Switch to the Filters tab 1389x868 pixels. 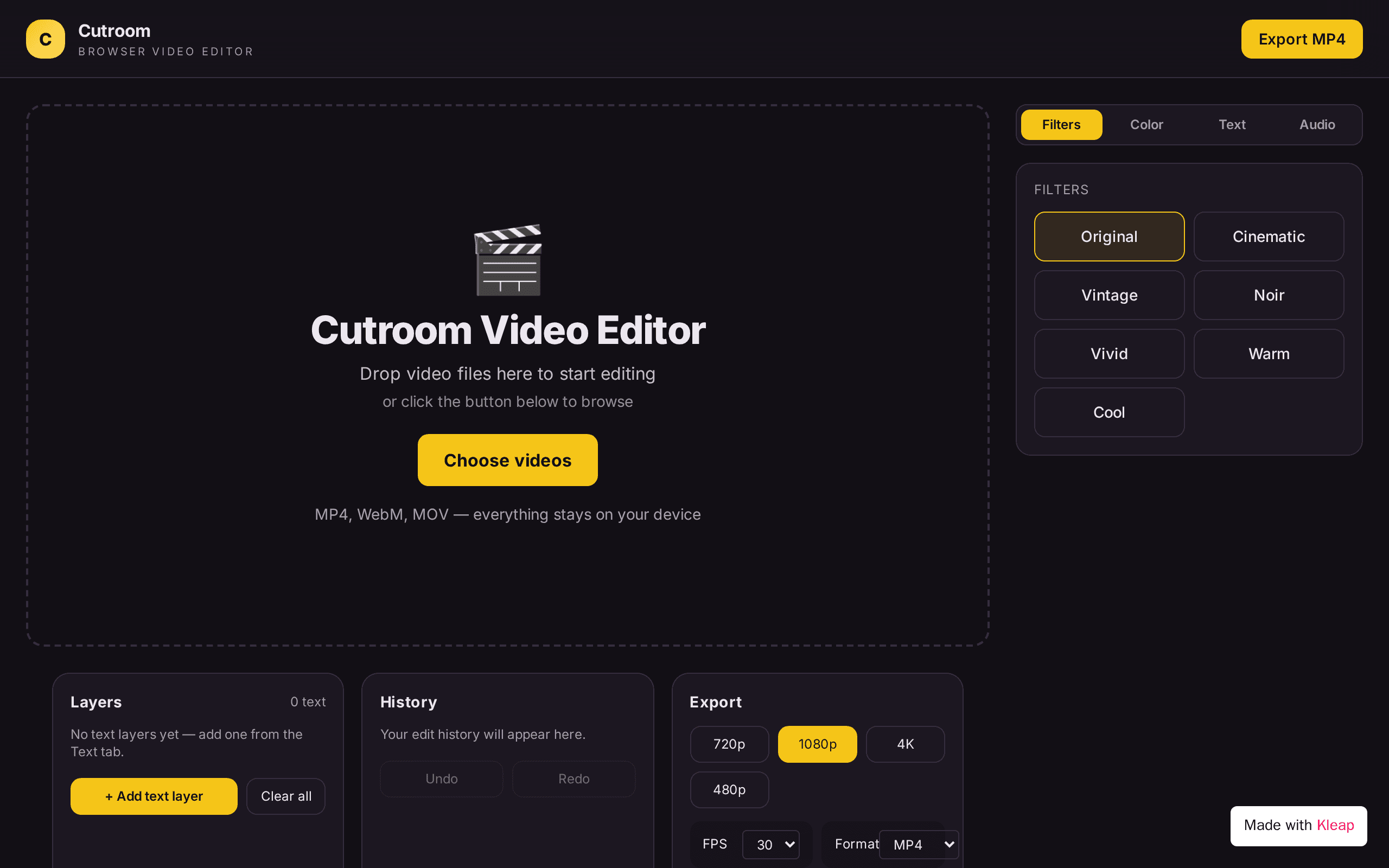(x=1061, y=125)
